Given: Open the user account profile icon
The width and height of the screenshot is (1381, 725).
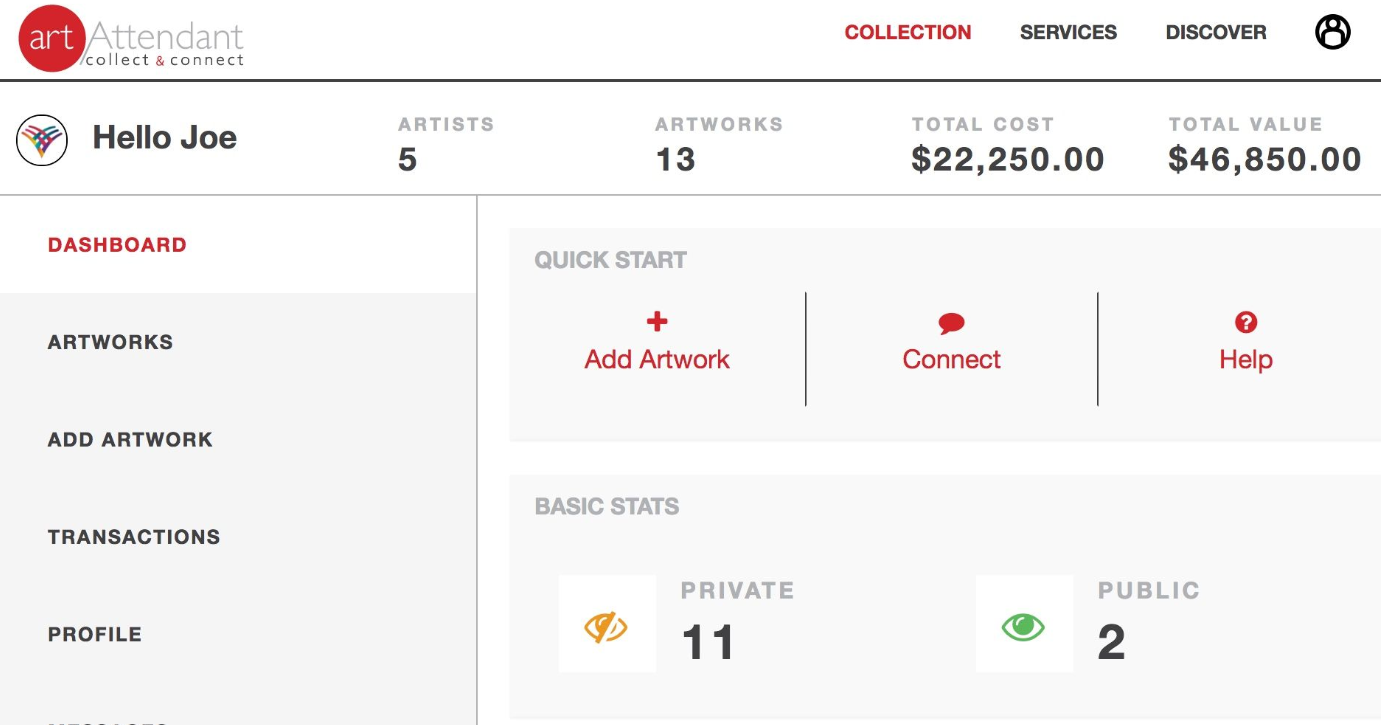Looking at the screenshot, I should click(x=1332, y=32).
